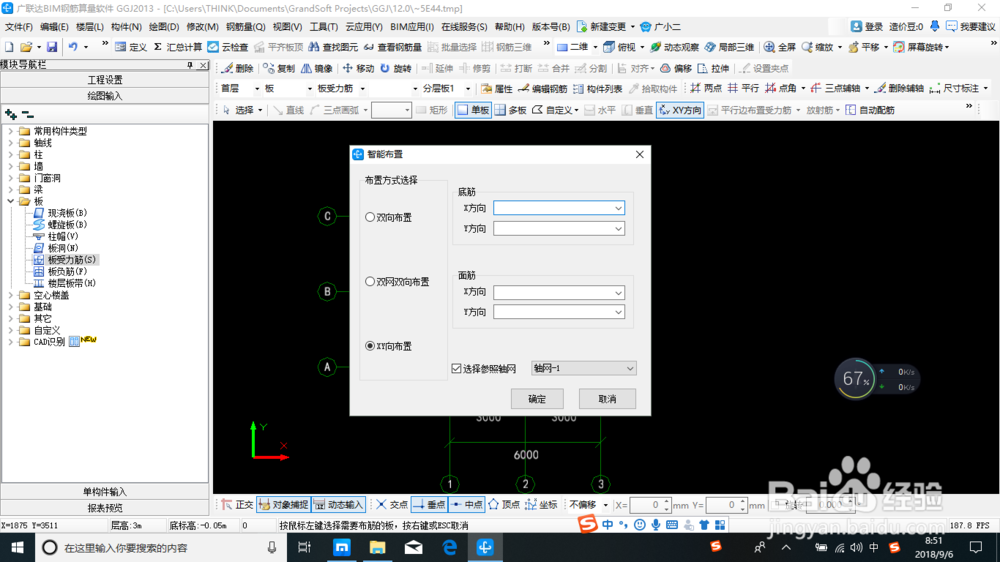
Task: Select the 旋转 rotate tool
Action: [395, 68]
